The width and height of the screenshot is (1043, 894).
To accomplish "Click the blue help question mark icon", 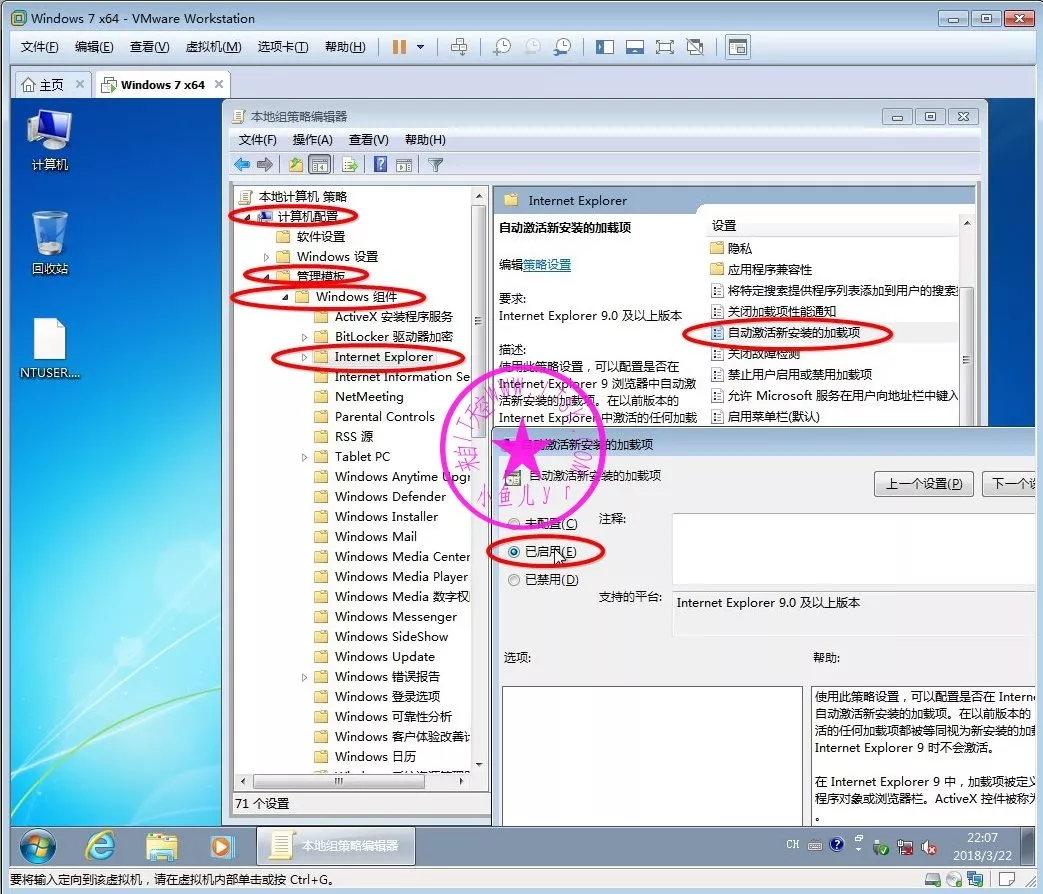I will point(380,165).
